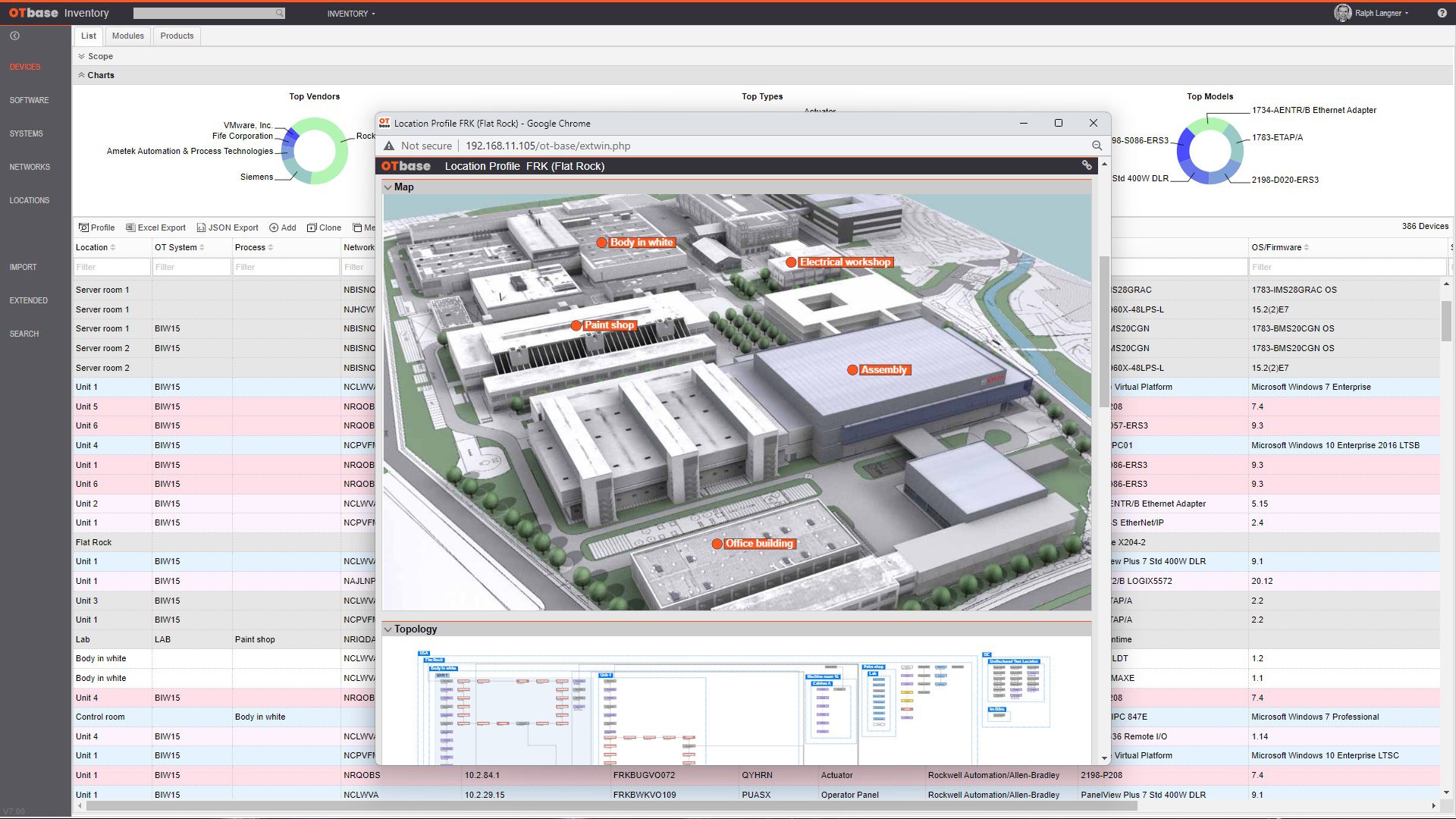Screen dimensions: 1456x819
Task: Click the Excel Export toolbar button
Action: coord(155,227)
